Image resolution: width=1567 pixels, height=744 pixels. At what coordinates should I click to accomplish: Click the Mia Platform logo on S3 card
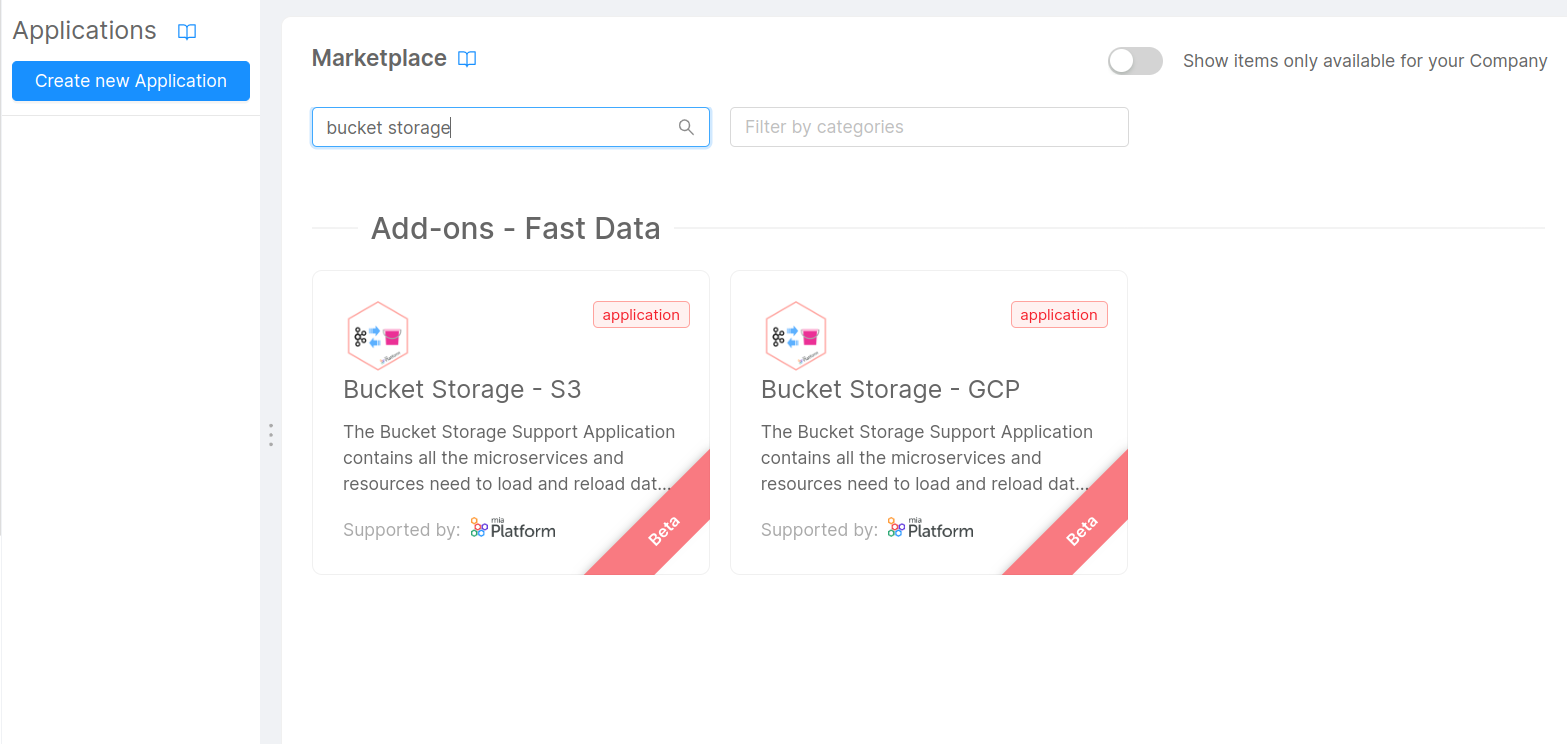512,527
